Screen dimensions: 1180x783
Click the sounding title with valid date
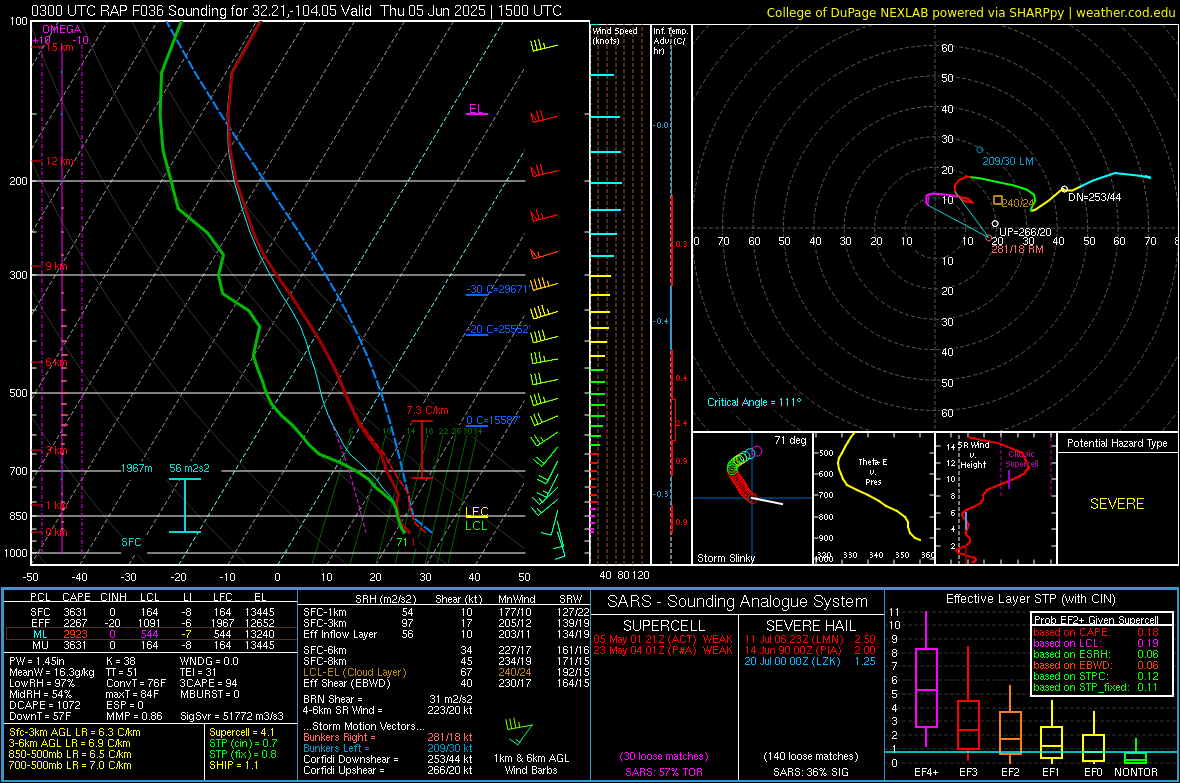[x=297, y=11]
